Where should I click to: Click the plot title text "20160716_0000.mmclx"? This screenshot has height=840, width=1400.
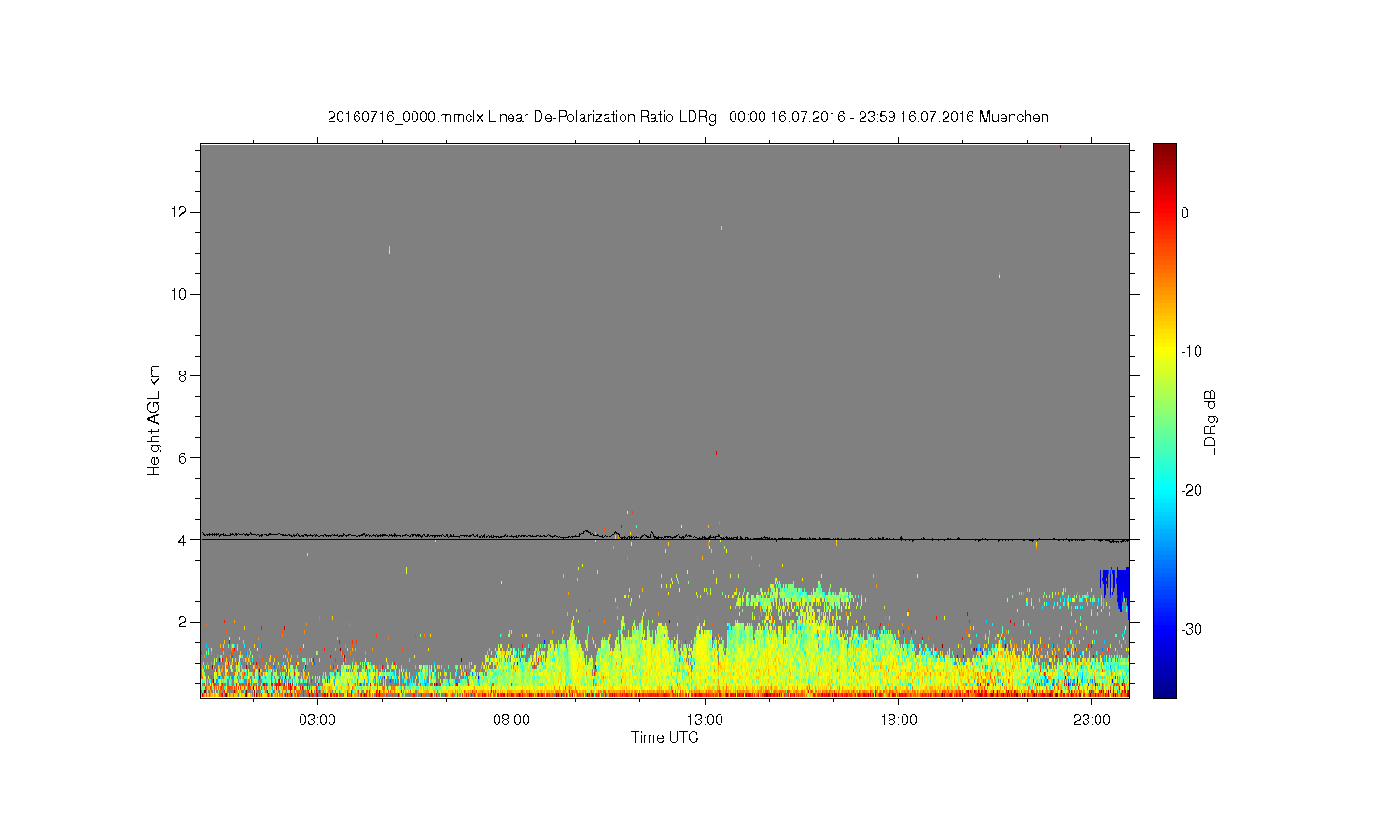406,118
